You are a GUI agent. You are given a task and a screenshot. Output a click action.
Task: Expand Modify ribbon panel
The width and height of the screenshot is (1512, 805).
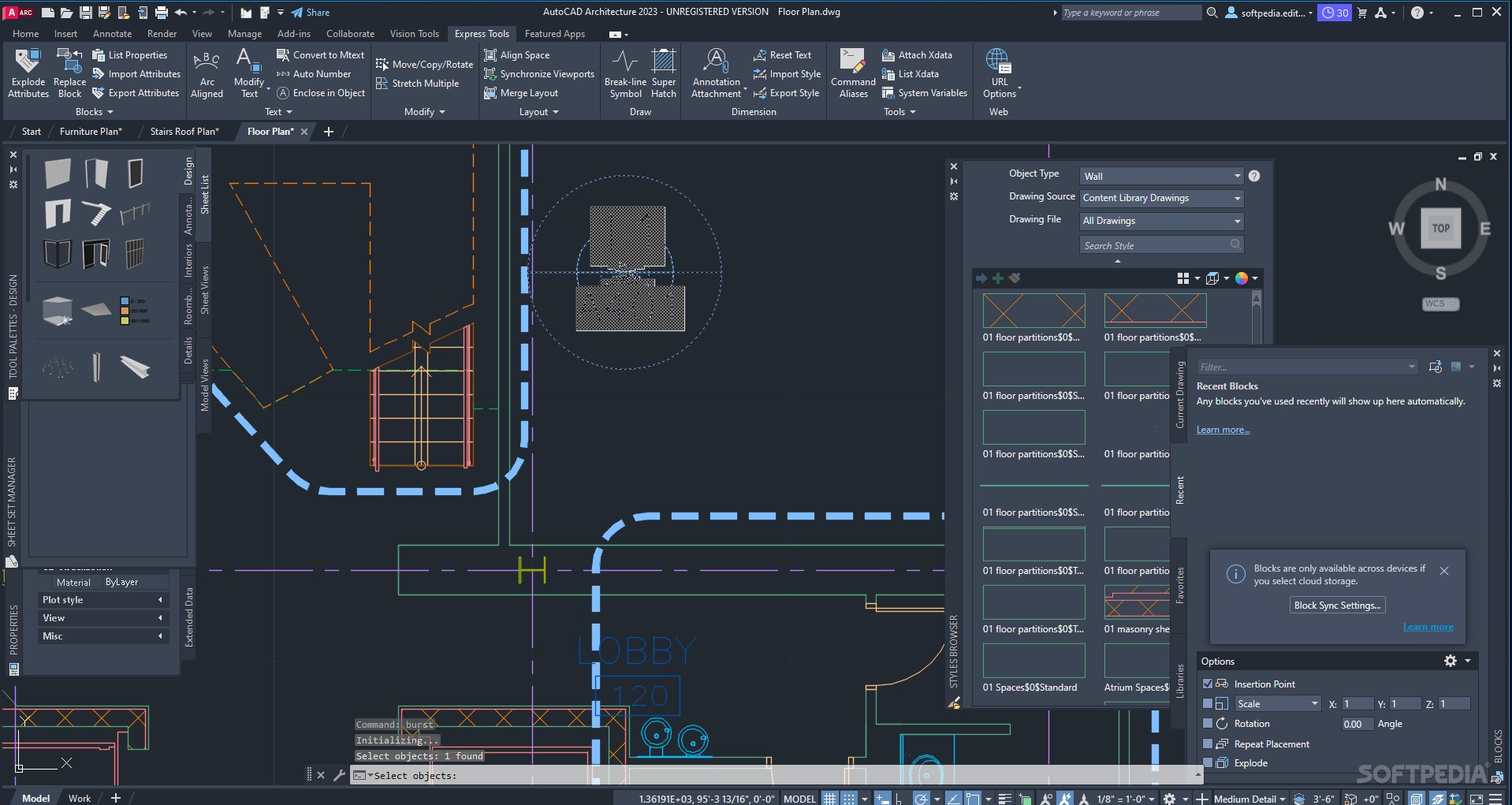(x=424, y=112)
